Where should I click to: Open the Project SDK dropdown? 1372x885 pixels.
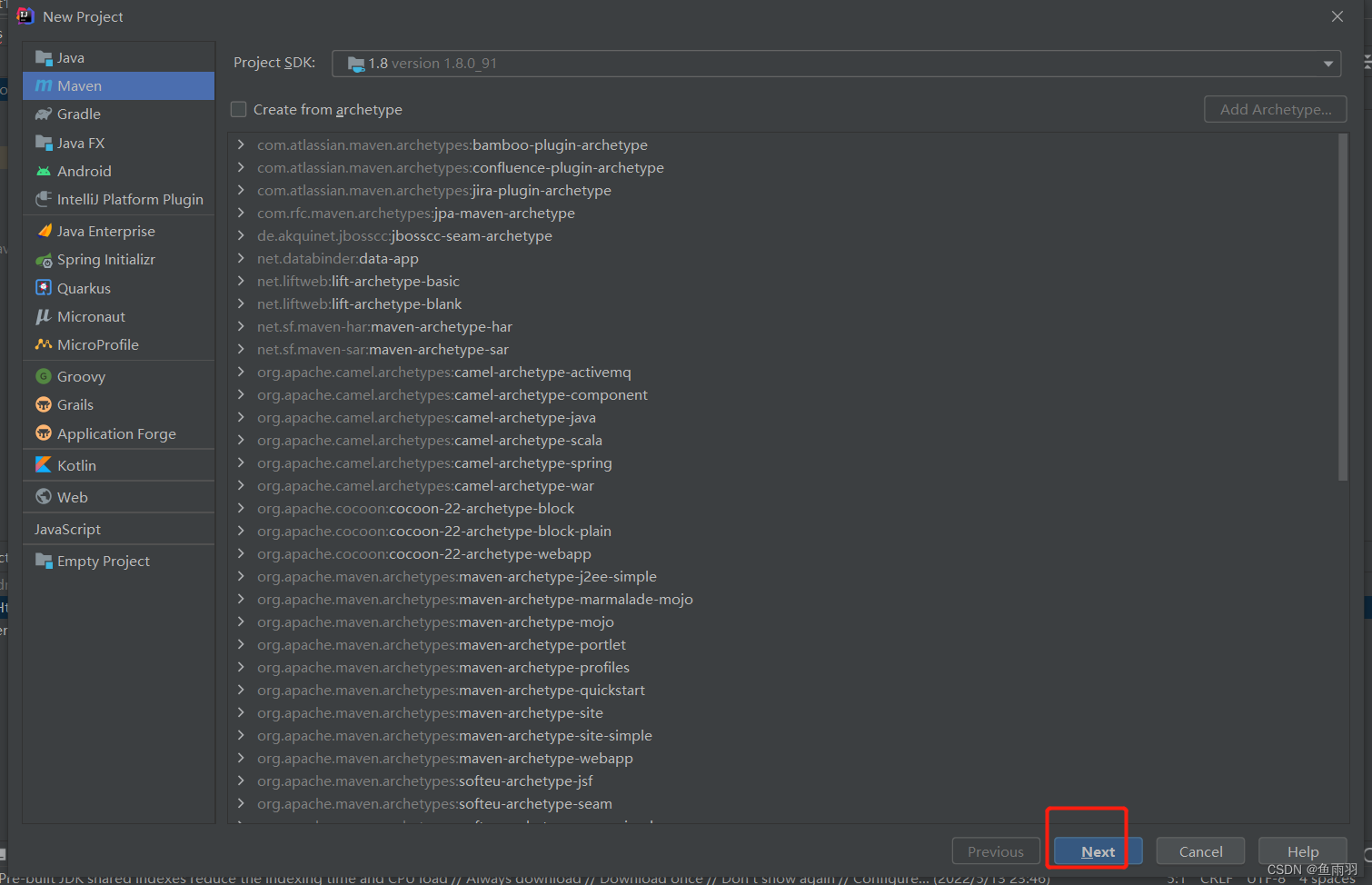click(1327, 64)
